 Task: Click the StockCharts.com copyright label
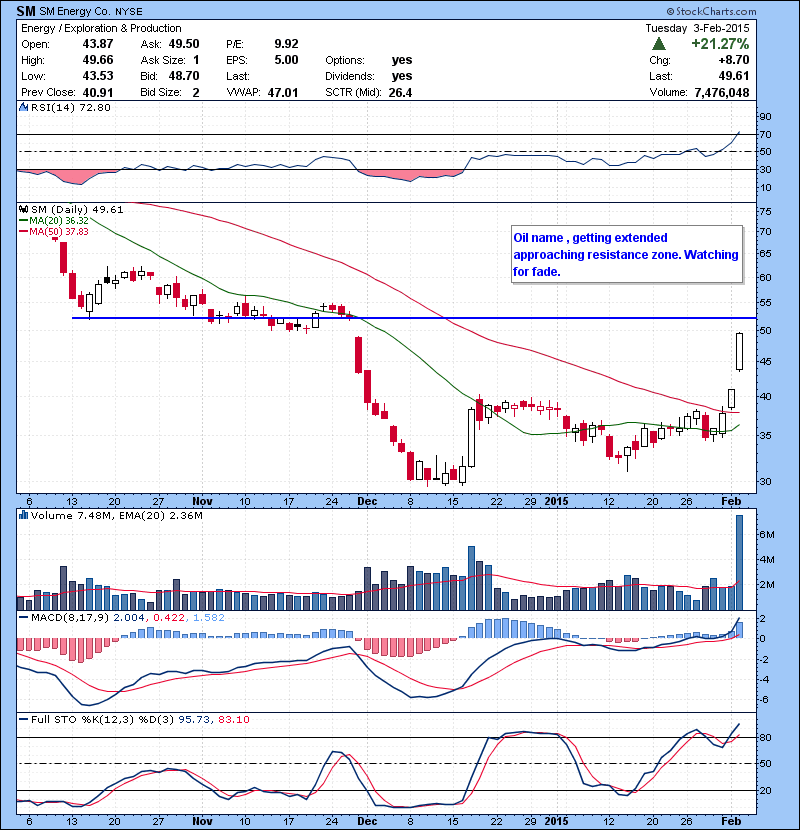[711, 11]
